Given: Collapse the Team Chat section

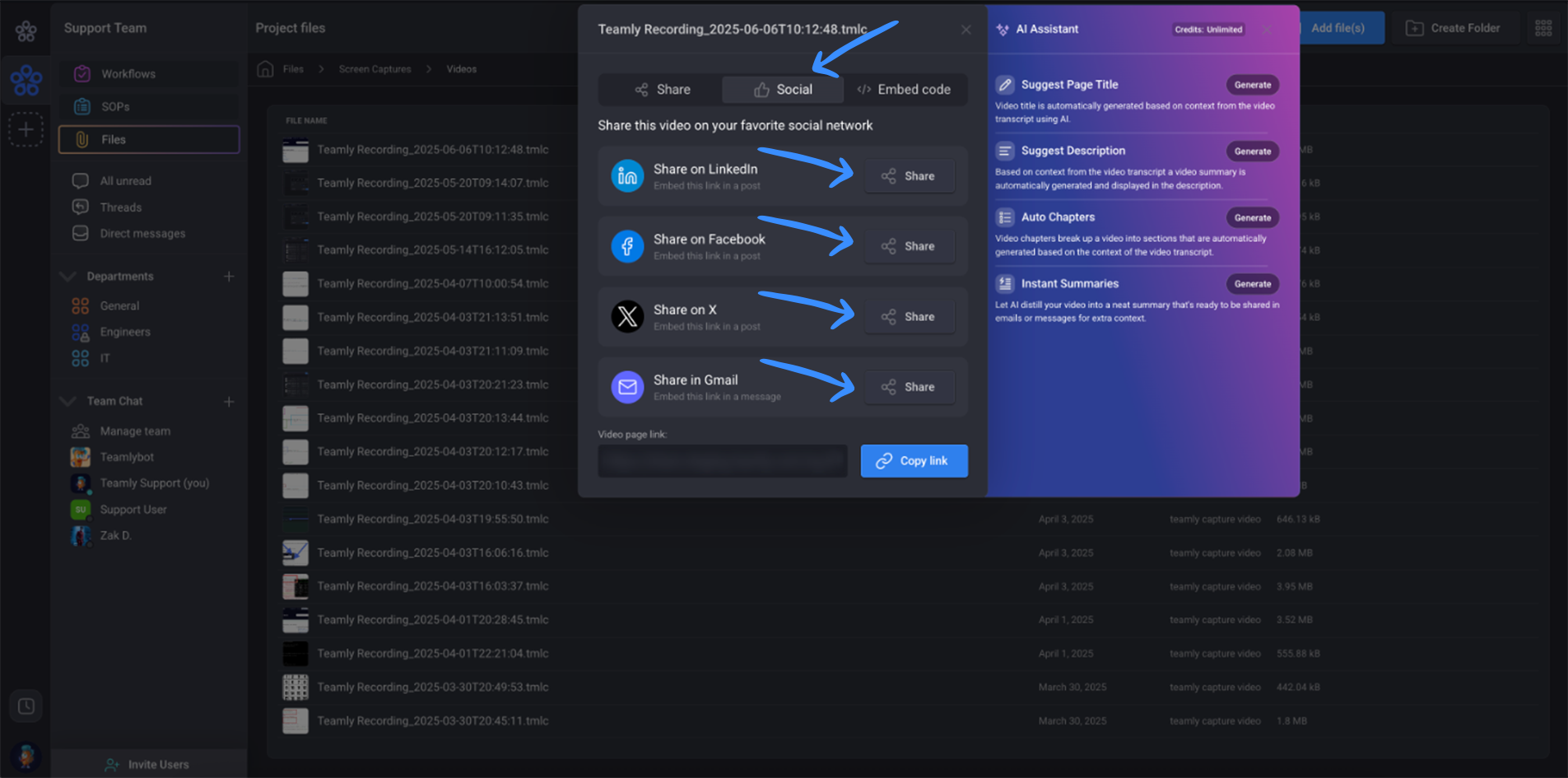Looking at the screenshot, I should (68, 402).
